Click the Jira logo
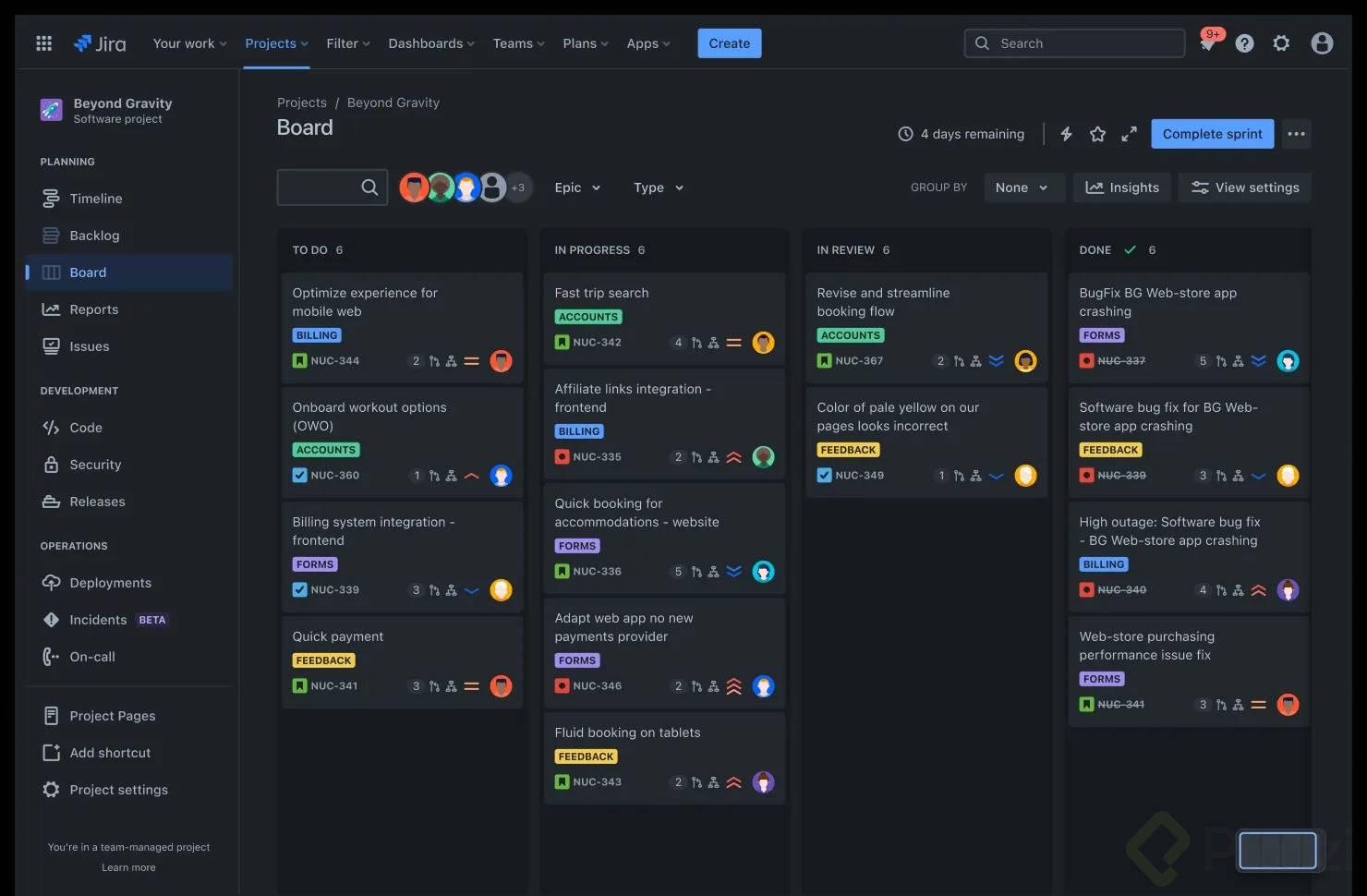This screenshot has height=896, width=1367. tap(100, 43)
